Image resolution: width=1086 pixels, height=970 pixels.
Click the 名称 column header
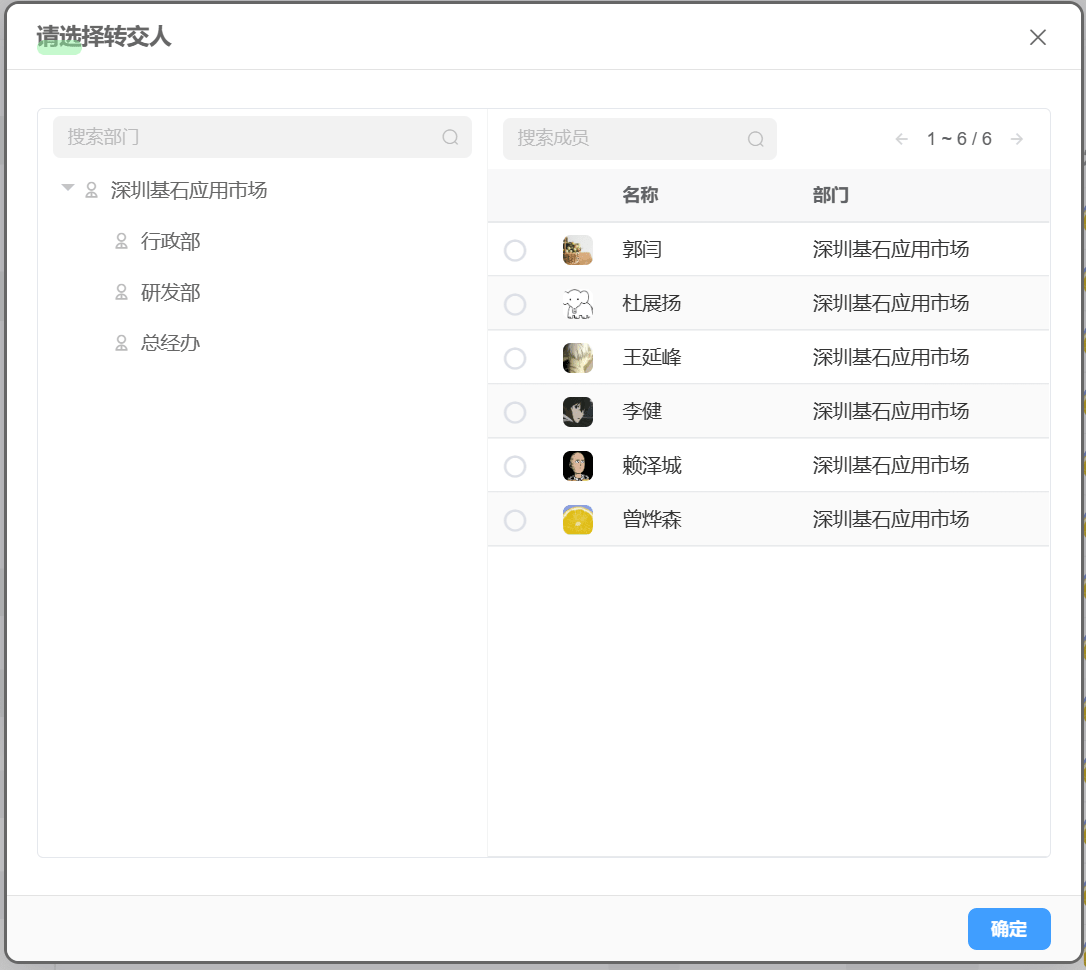point(640,195)
